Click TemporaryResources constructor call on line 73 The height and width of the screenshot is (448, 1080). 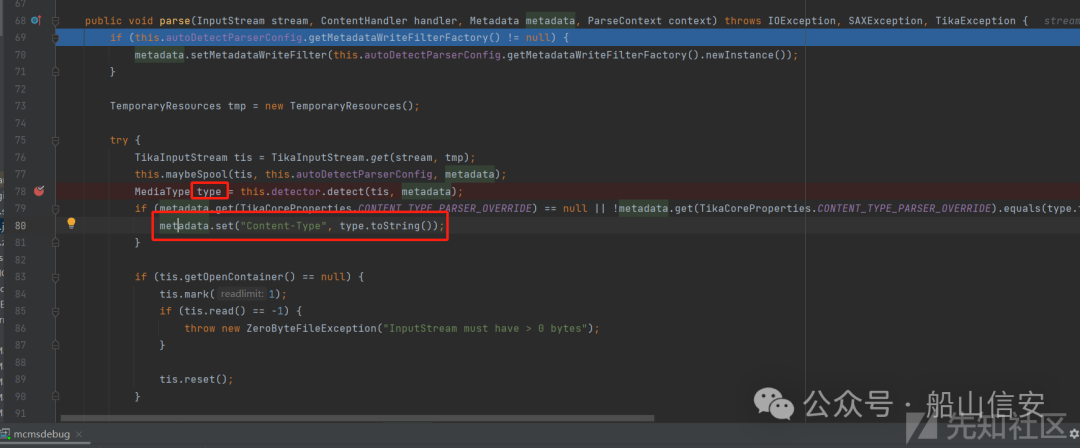352,106
